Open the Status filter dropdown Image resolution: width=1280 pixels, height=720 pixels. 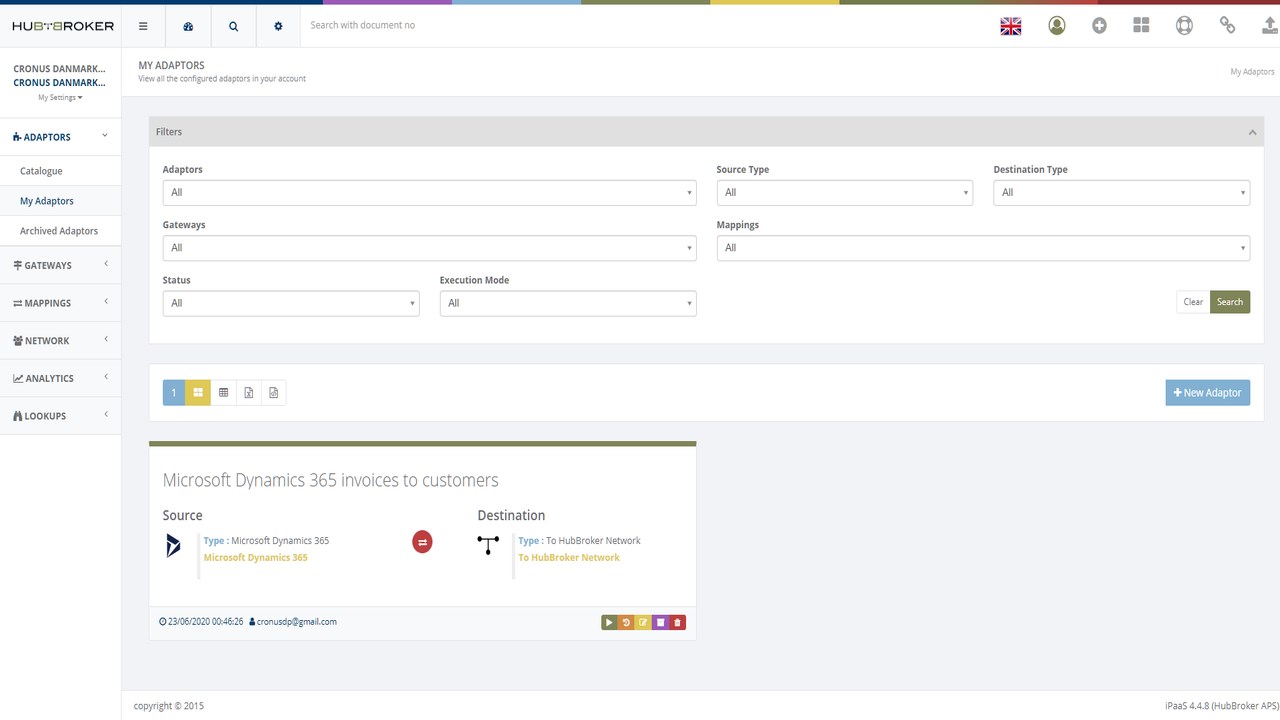click(x=291, y=303)
